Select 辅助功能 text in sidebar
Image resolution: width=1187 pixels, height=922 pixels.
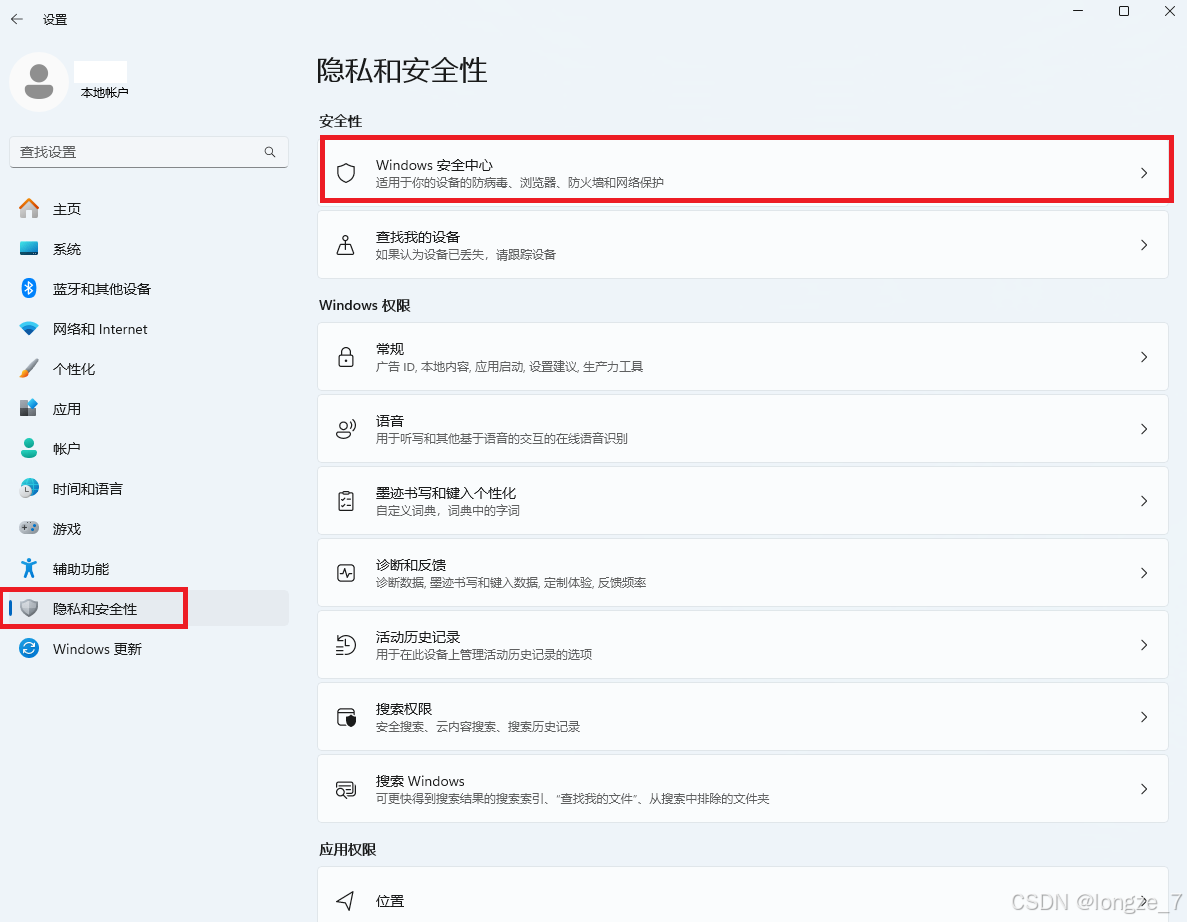pos(81,568)
